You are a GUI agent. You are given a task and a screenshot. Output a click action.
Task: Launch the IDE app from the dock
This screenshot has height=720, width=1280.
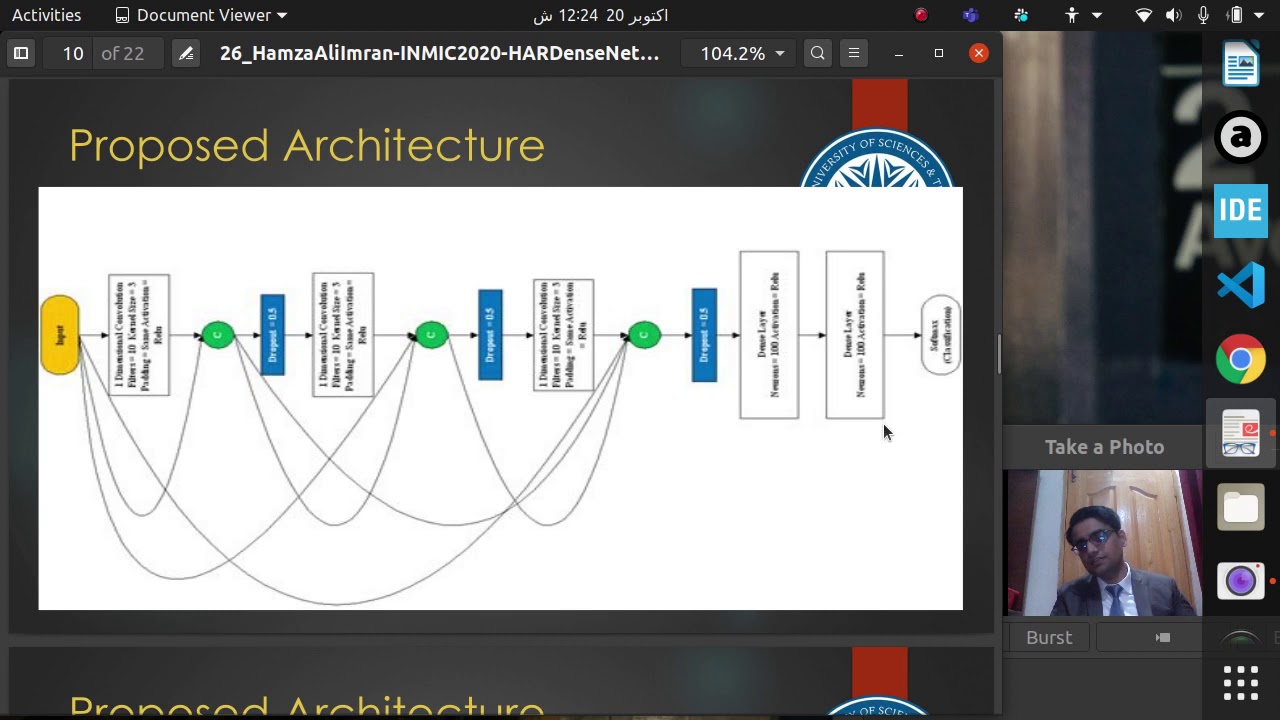point(1241,211)
